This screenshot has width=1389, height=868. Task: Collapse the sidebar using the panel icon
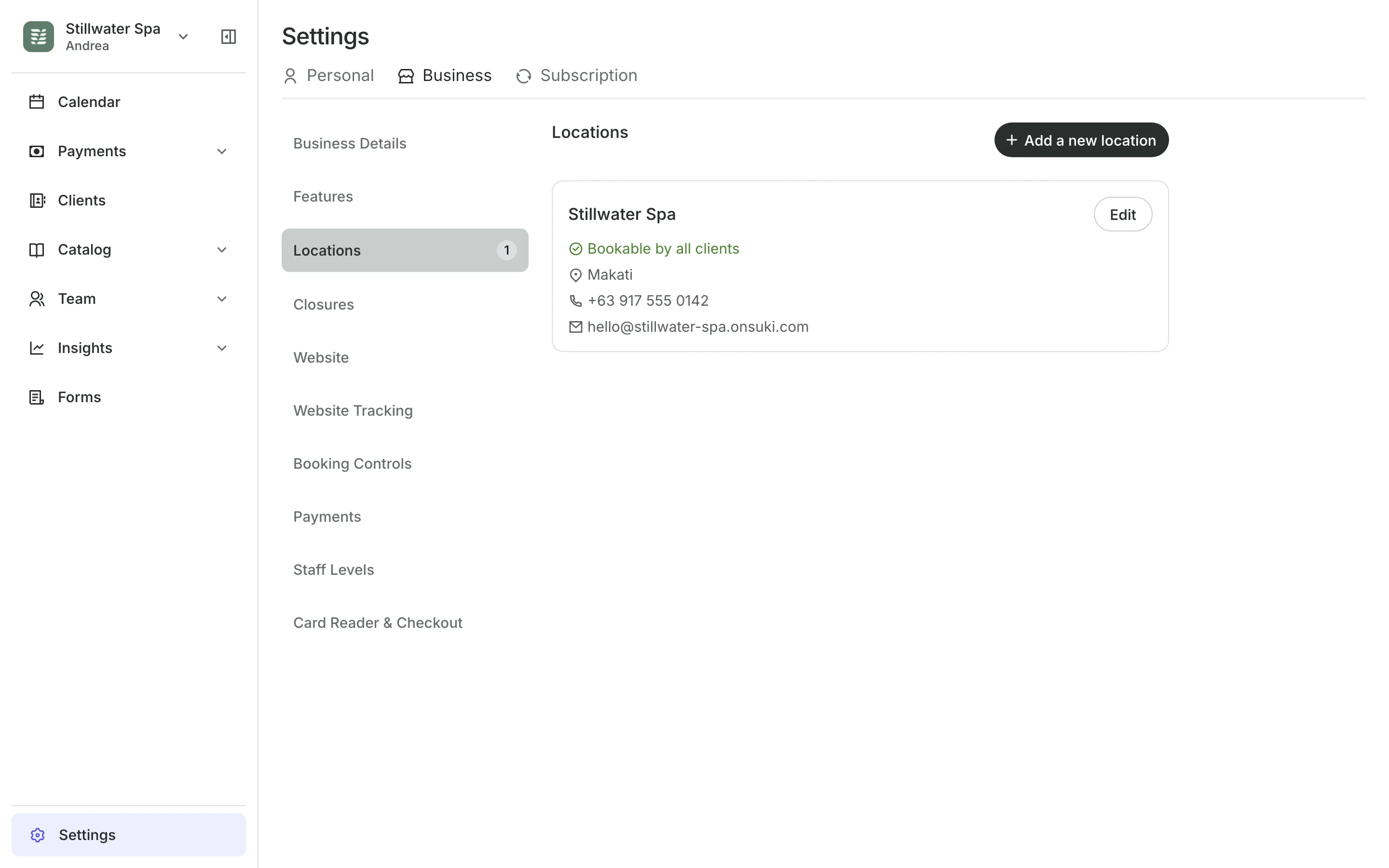229,37
